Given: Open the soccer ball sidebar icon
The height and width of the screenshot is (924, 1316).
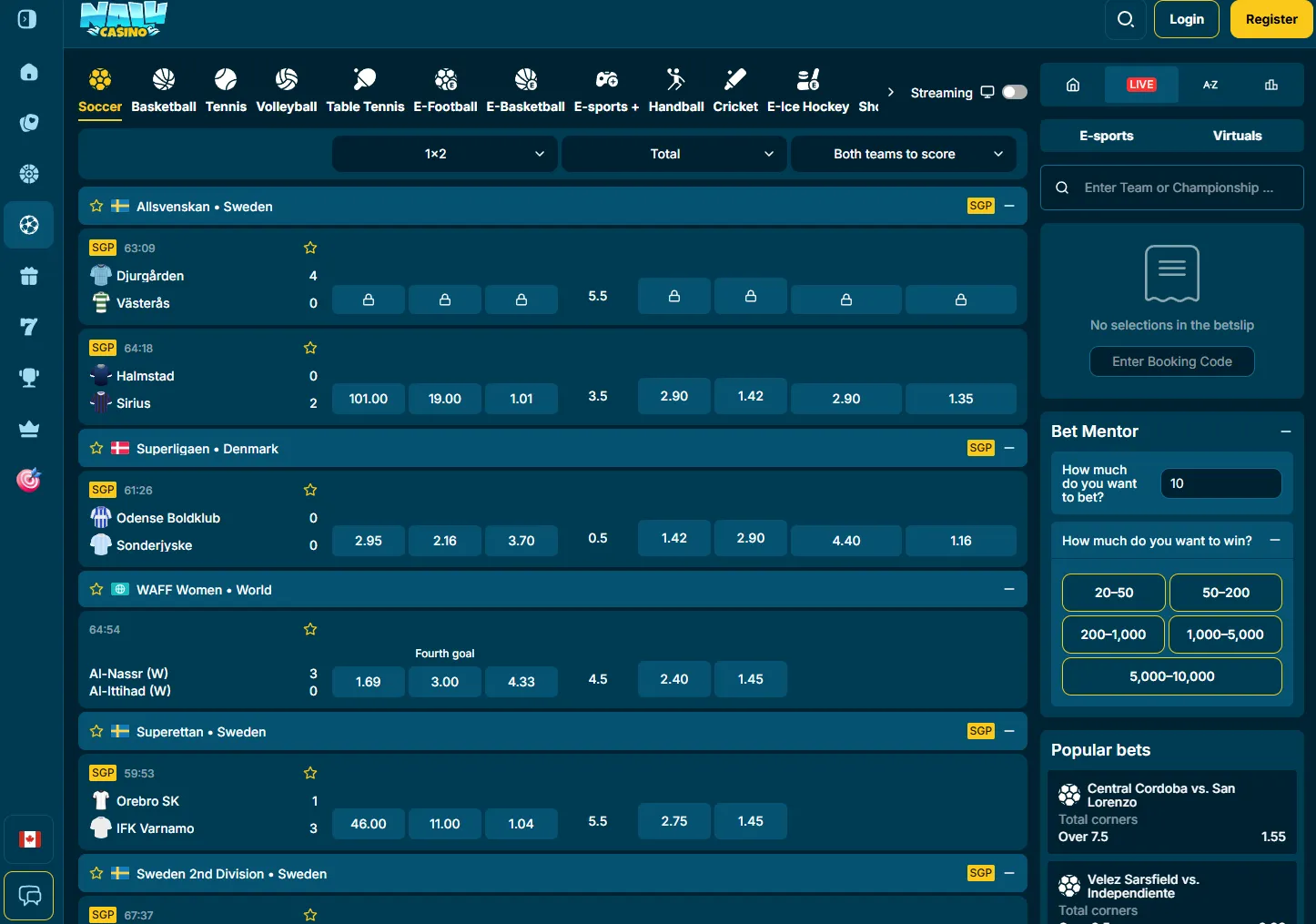Looking at the screenshot, I should (x=29, y=225).
